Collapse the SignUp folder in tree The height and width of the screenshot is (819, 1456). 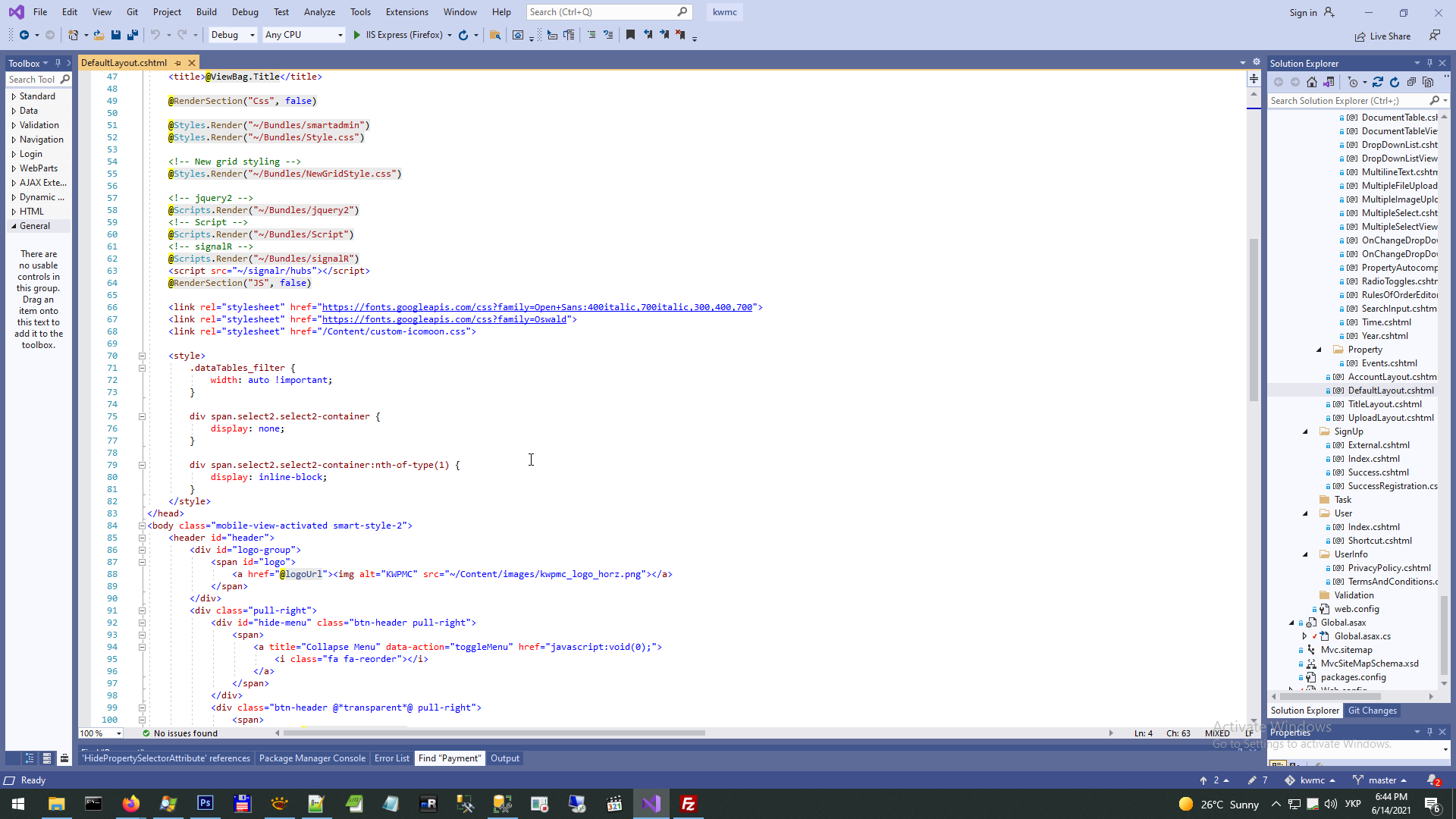(1305, 431)
